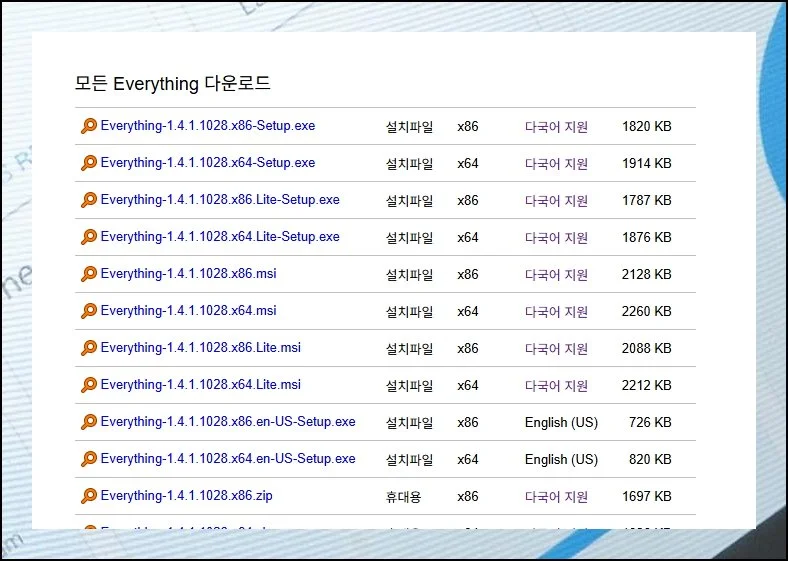Click x86 architecture cell in x86.Lite.msi row
Viewport: 788px width, 561px height.
tap(468, 349)
